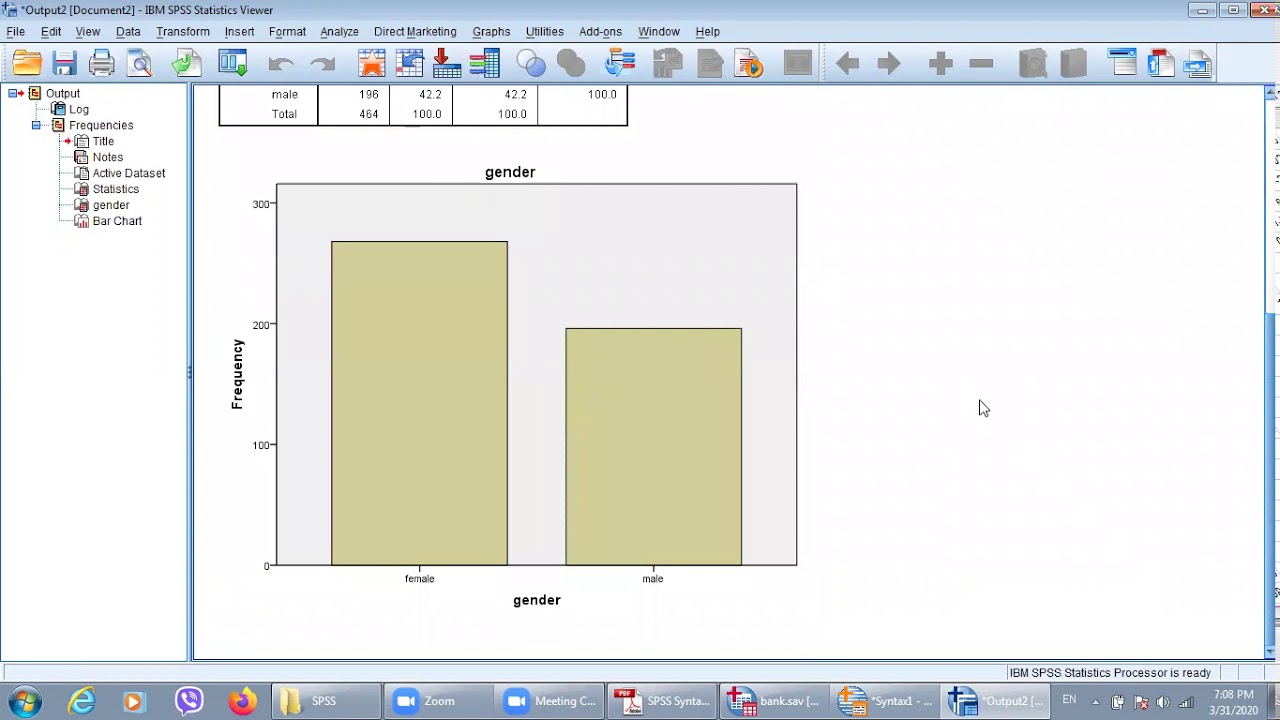
Task: Click the Export output green arrow icon
Action: (x=186, y=64)
